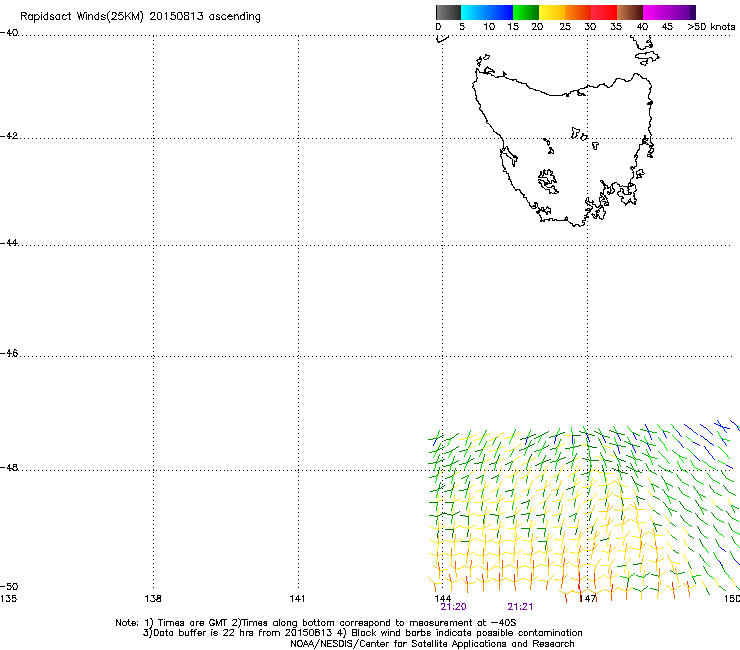Viewport: 740px width, 650px height.
Task: Click the magenta 40-45 knots legend segment
Action: point(656,12)
